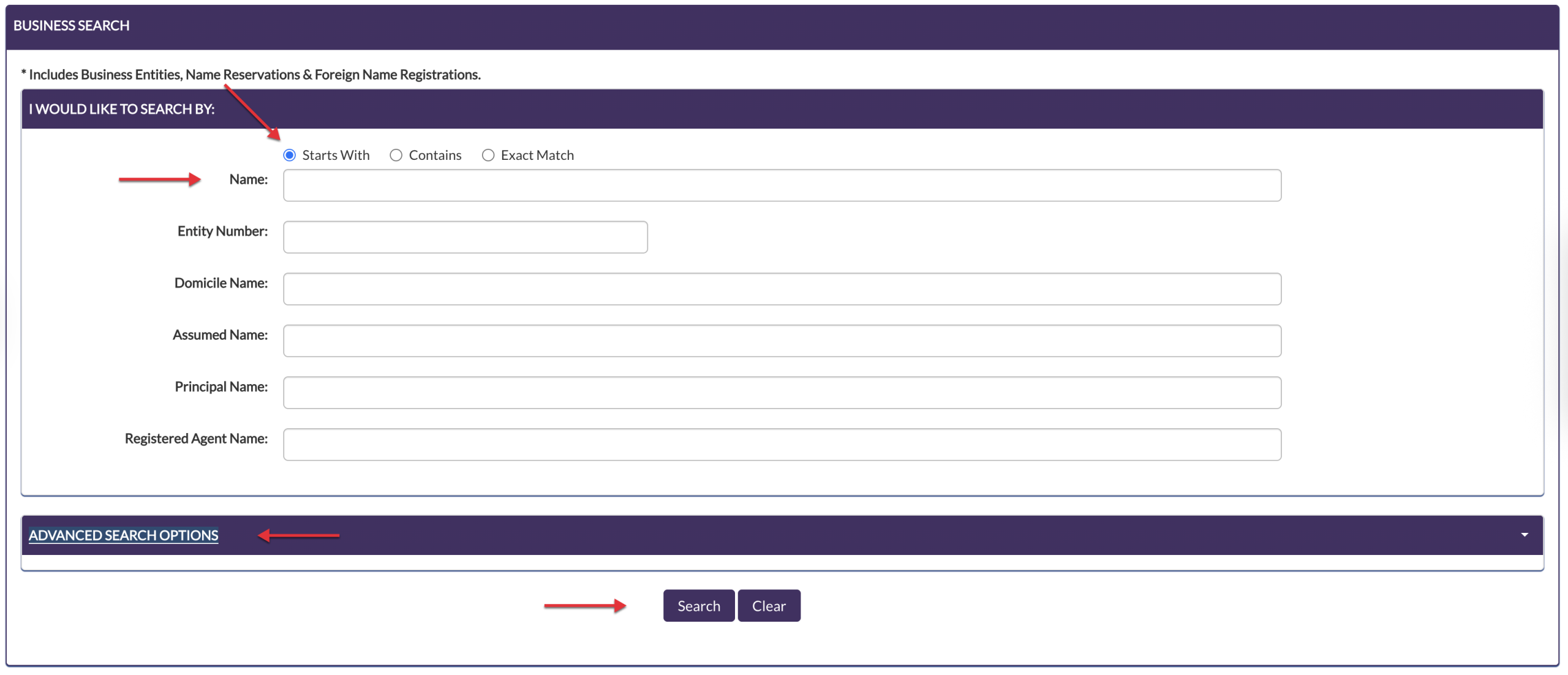1568x675 pixels.
Task: Click the Domicile Name input field
Action: click(782, 289)
